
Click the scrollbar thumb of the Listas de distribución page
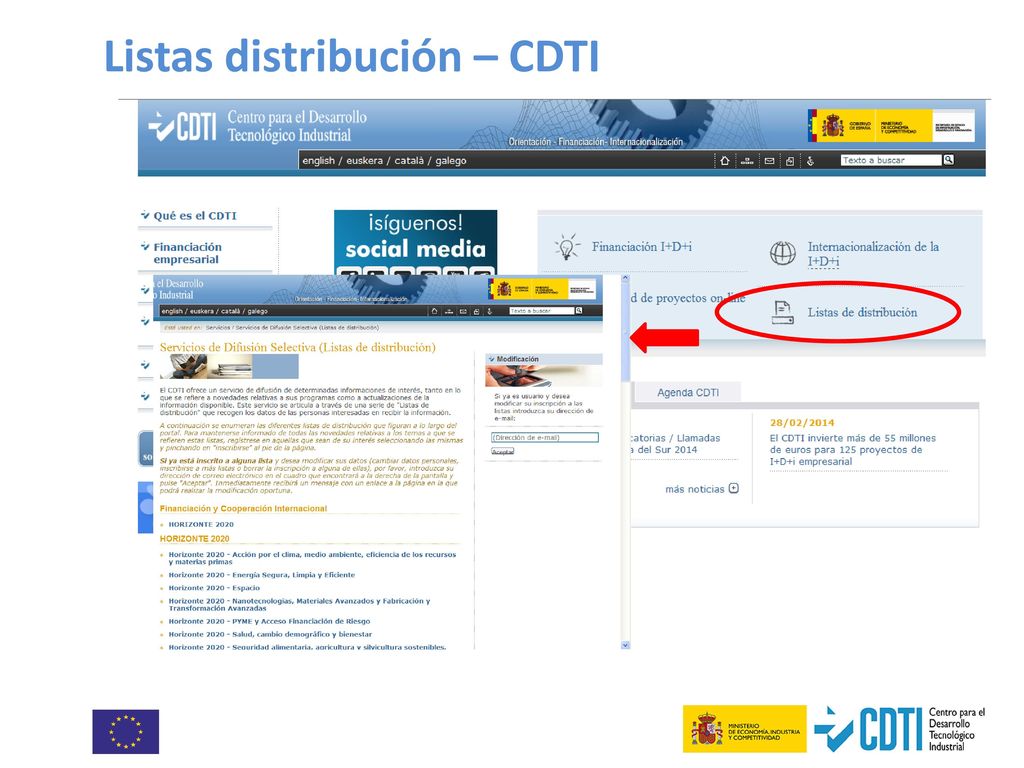pyautogui.click(x=625, y=332)
